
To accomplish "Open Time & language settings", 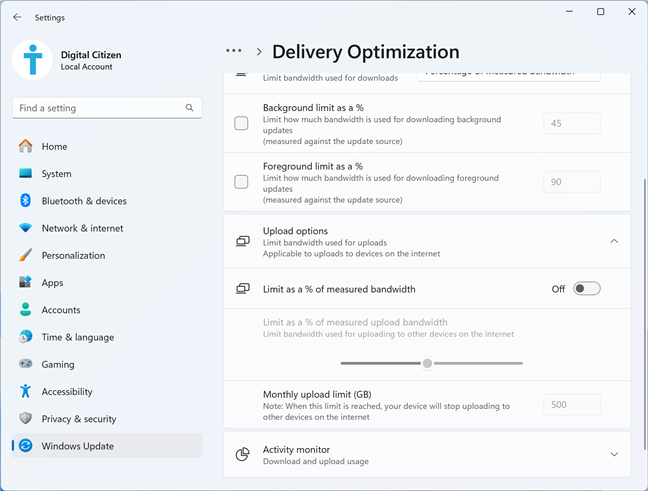I will (x=107, y=337).
